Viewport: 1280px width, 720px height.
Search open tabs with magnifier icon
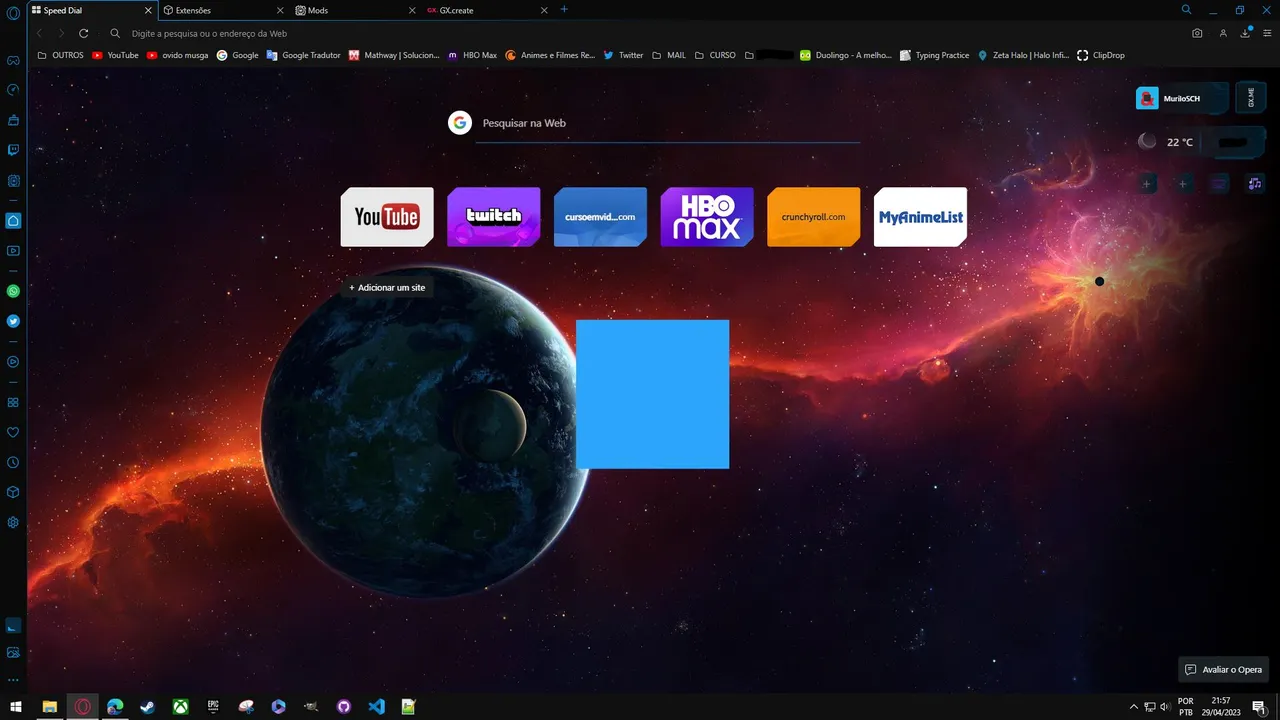point(1186,9)
